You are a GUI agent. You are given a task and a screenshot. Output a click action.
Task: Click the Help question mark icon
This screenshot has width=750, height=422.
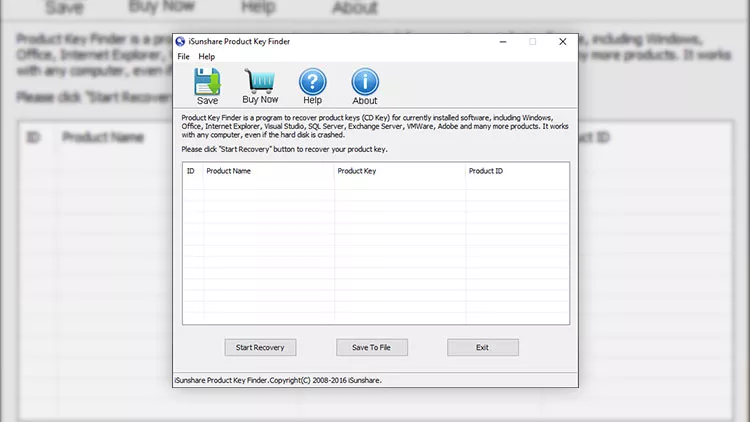[x=312, y=81]
